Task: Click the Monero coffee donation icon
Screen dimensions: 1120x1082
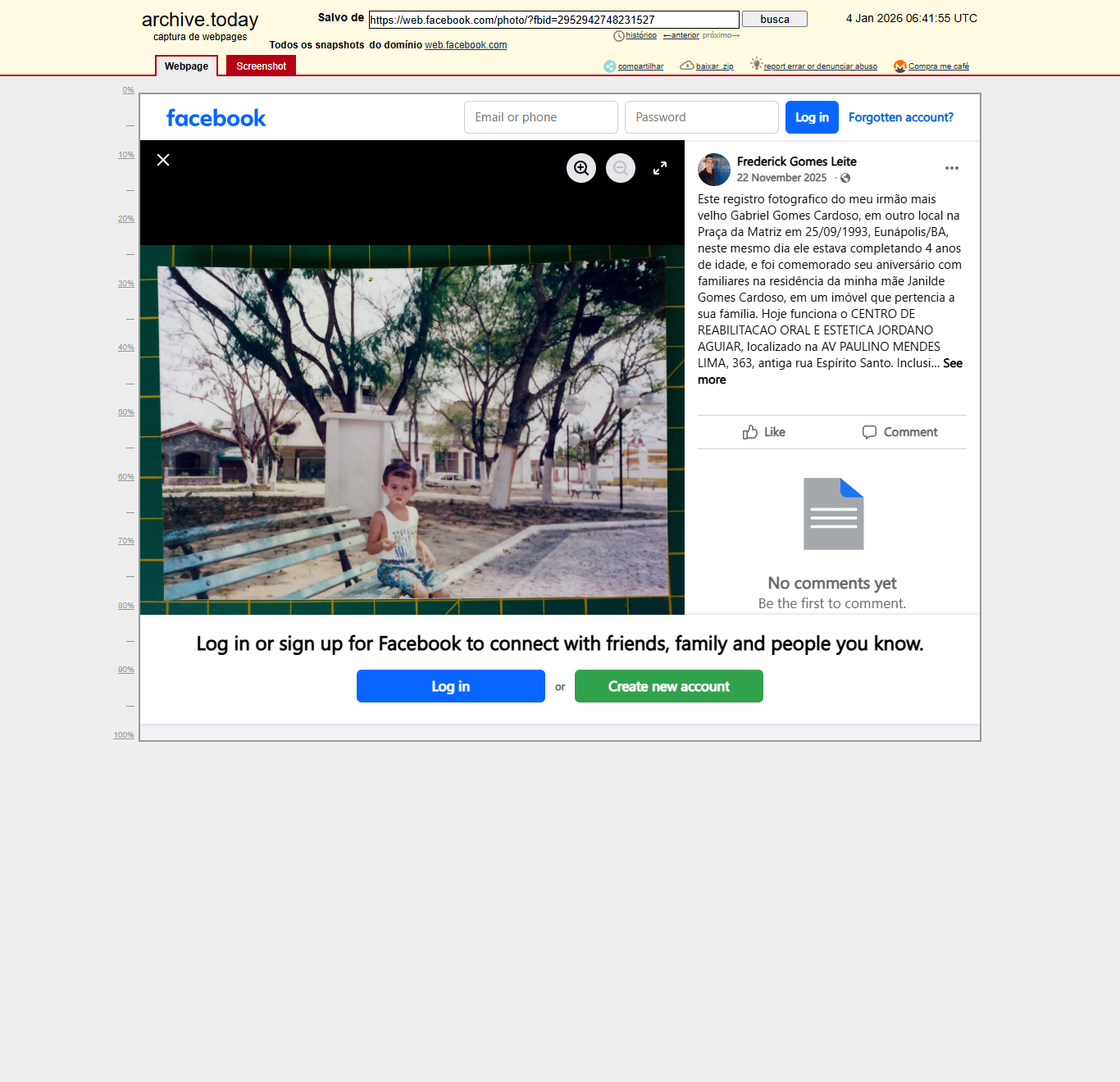Action: tap(900, 66)
